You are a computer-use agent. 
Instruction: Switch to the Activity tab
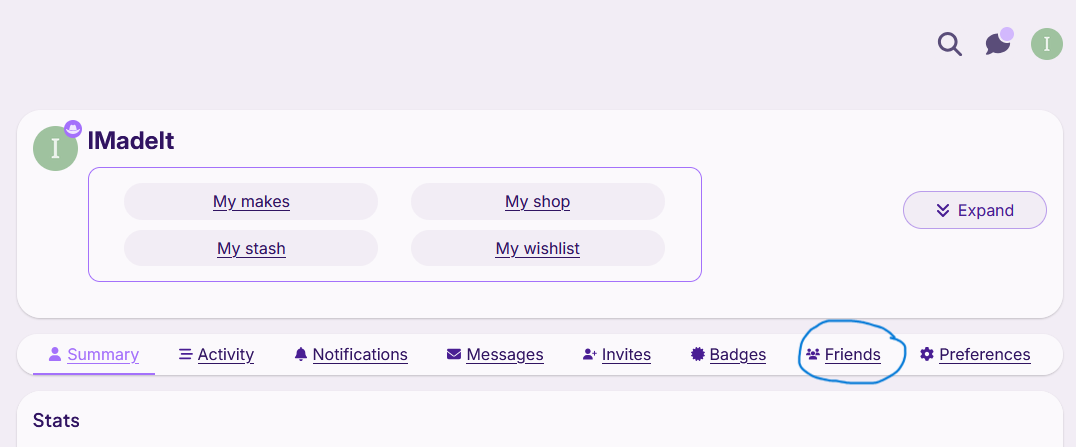point(216,354)
